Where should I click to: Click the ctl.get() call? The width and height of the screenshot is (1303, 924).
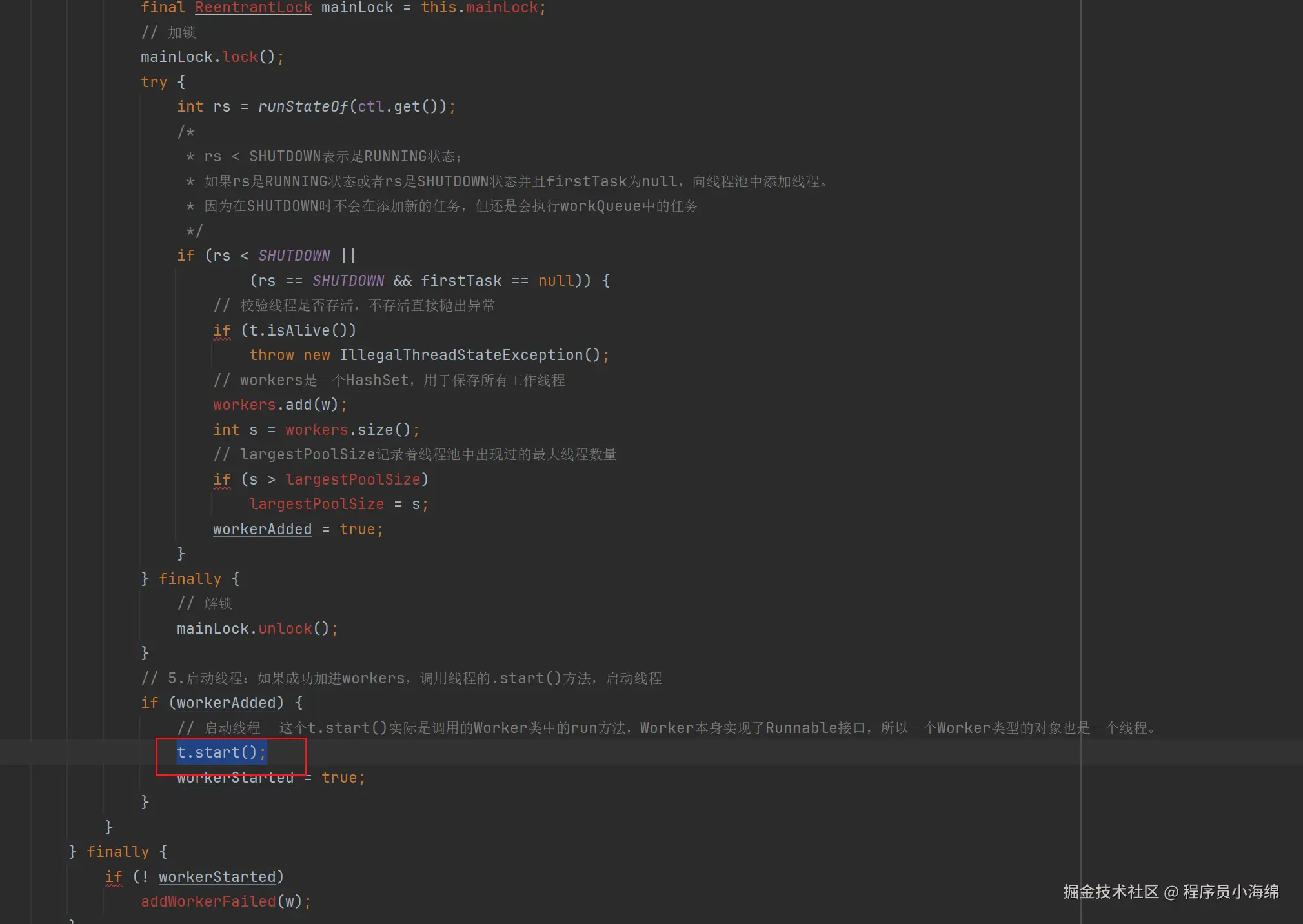[x=398, y=107]
